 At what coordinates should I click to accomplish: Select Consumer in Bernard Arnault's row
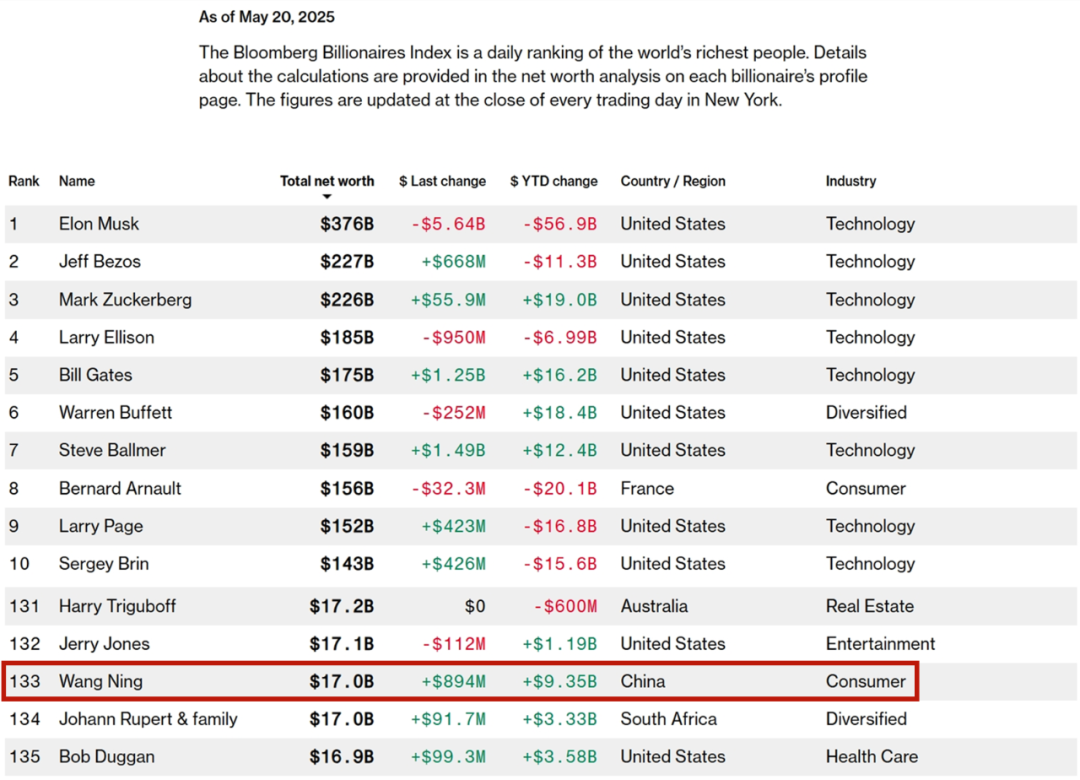point(866,489)
